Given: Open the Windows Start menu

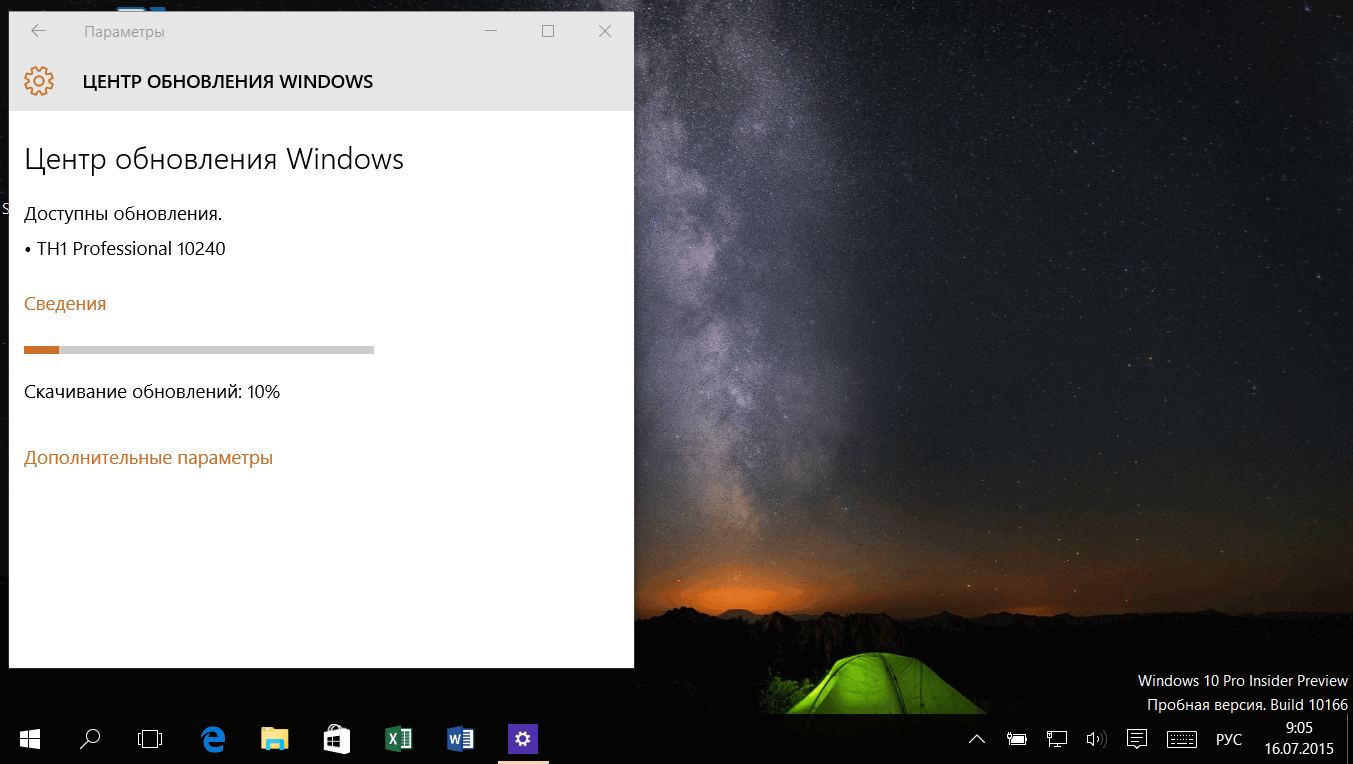Looking at the screenshot, I should (29, 739).
